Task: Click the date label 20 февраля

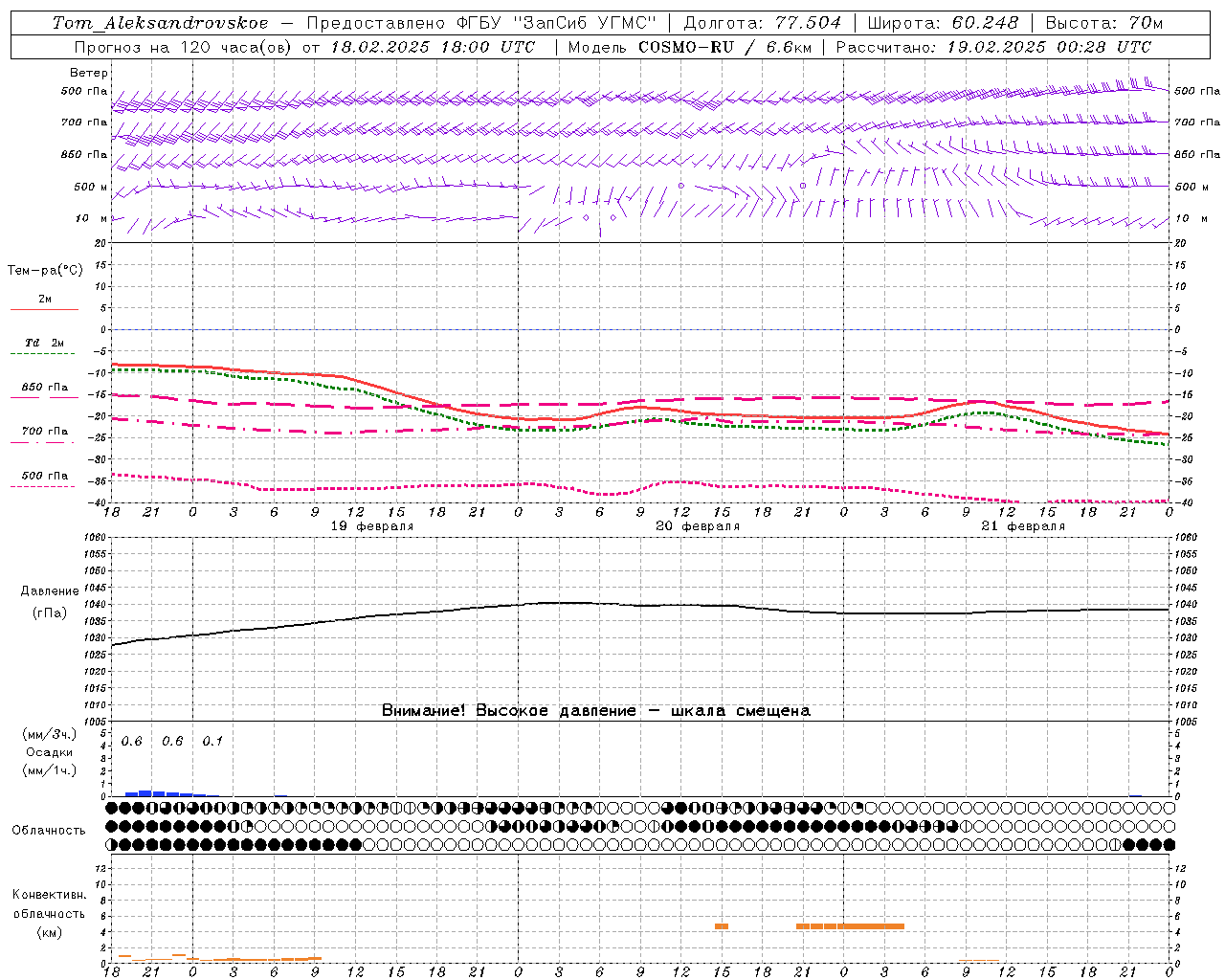Action: (698, 526)
